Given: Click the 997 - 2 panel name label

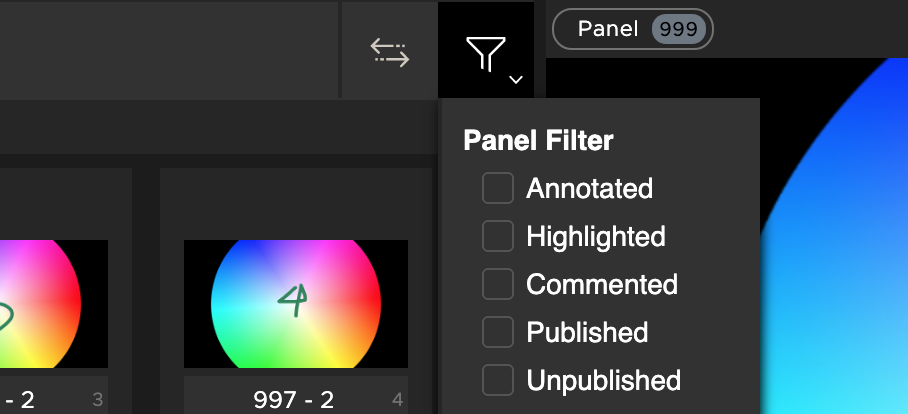Looking at the screenshot, I should (x=294, y=400).
